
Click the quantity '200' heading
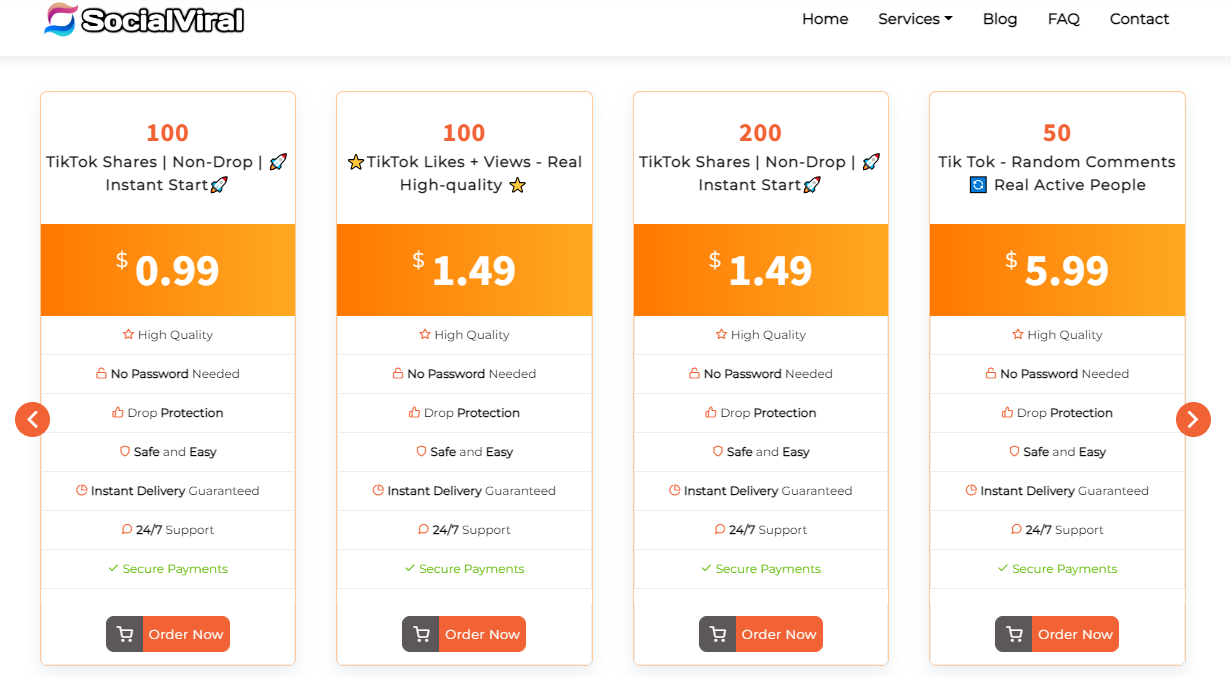pyautogui.click(x=761, y=133)
